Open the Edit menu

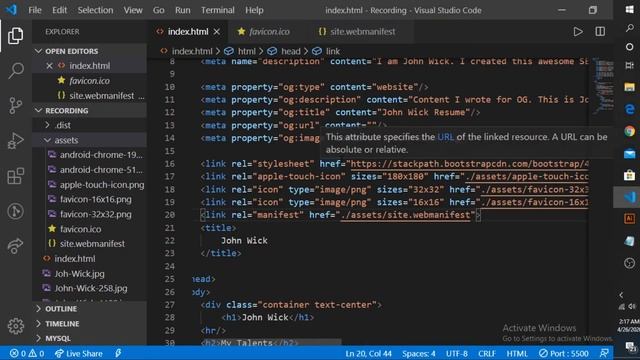coord(59,10)
